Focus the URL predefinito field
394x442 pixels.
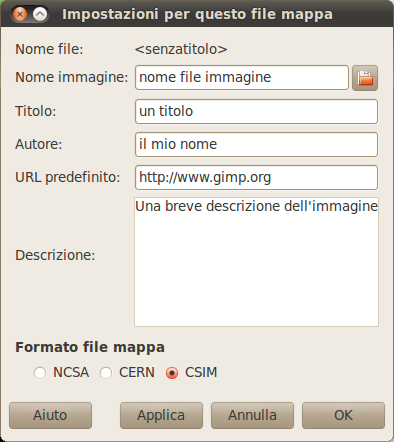pos(256,177)
